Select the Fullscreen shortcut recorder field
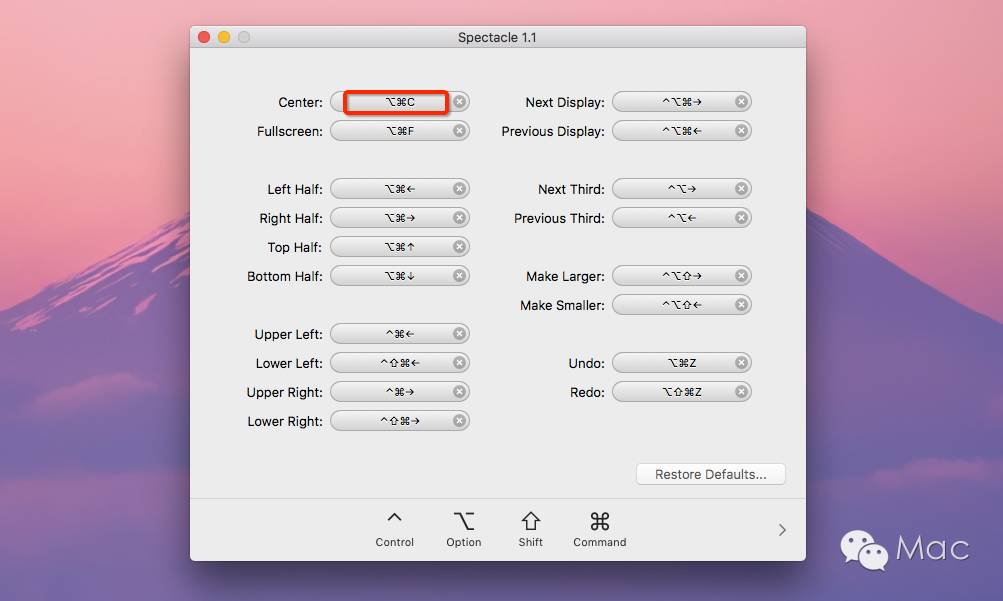Screen dimensions: 1003x601 coord(400,130)
